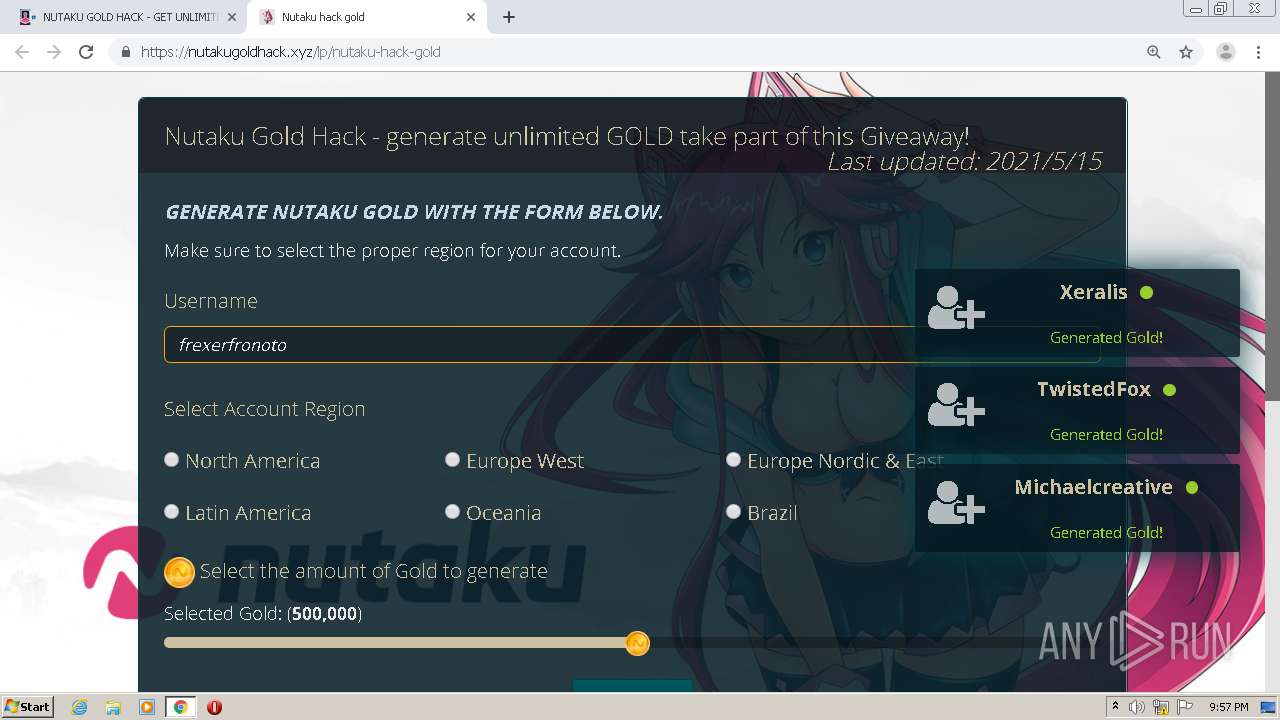Image resolution: width=1280 pixels, height=720 pixels.
Task: Click TwistedFox add-user icon
Action: [x=956, y=405]
